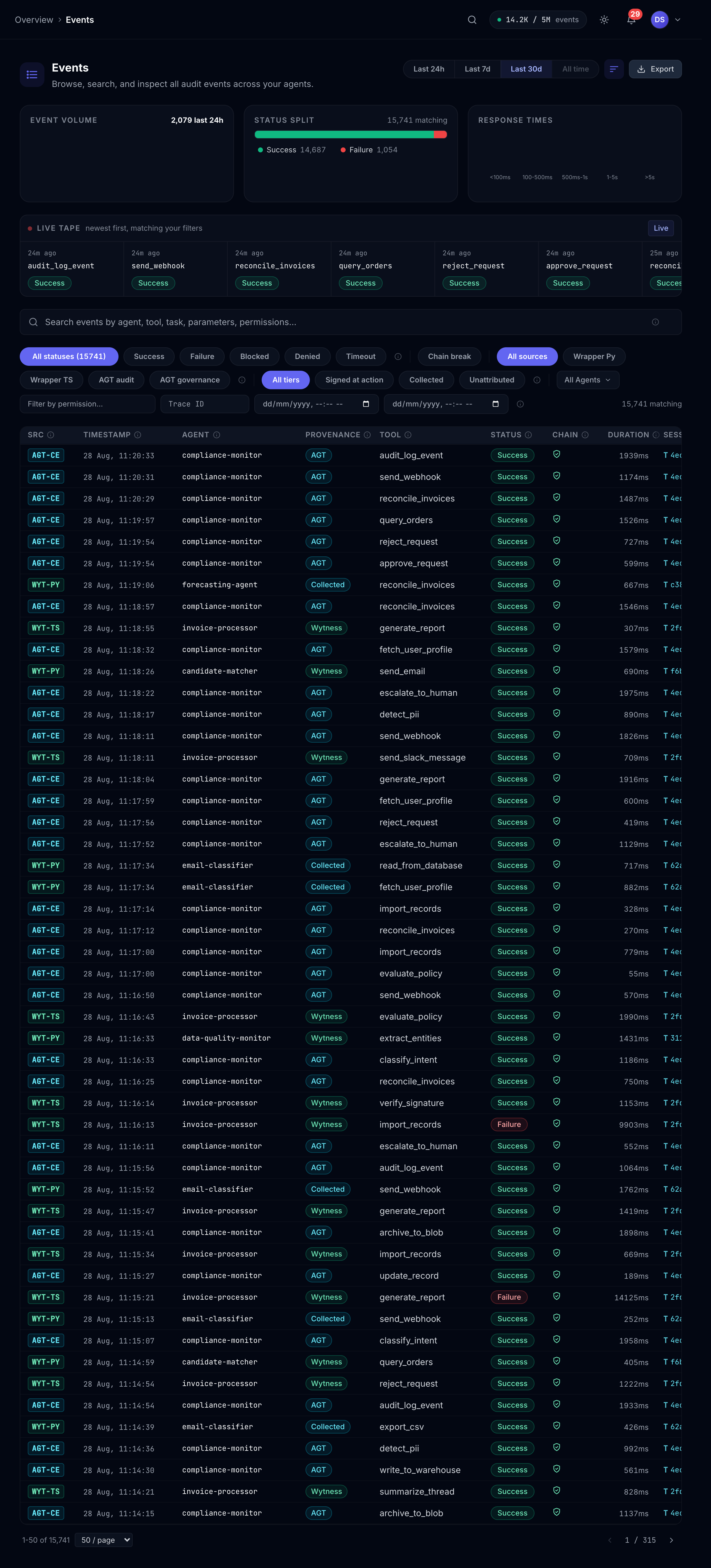Click into the Search events field
Screen dimensions: 711x1568
350,322
